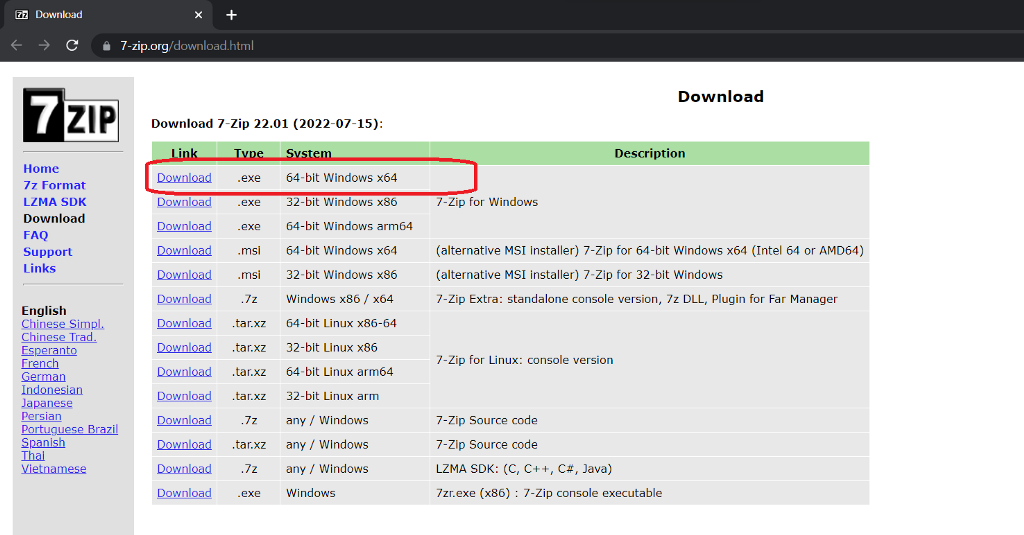The width and height of the screenshot is (1024, 535).
Task: Download the 64-bit Windows arm64 .exe
Action: [x=184, y=226]
